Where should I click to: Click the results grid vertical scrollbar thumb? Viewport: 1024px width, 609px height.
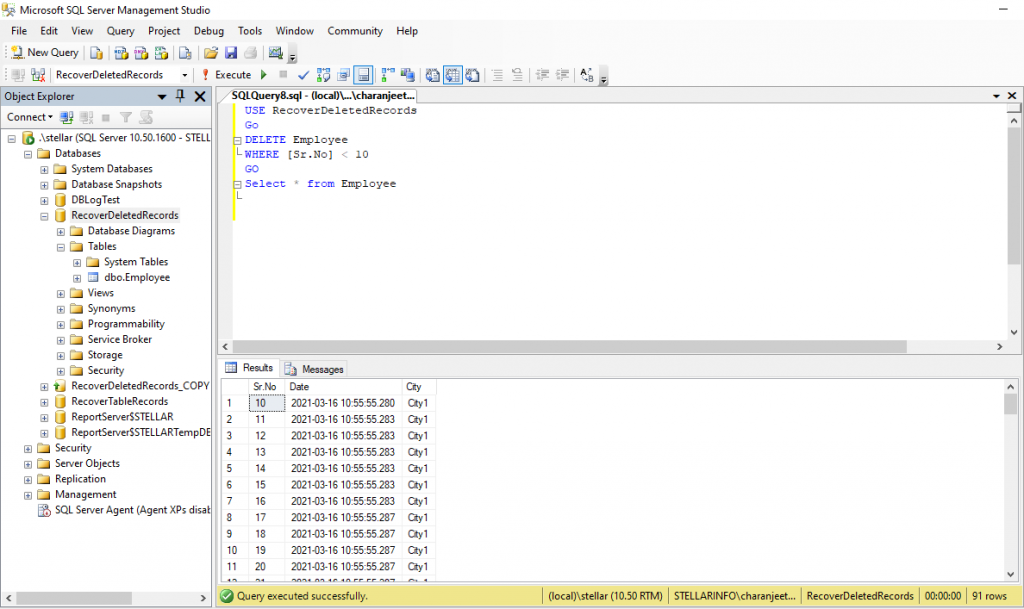[1010, 403]
